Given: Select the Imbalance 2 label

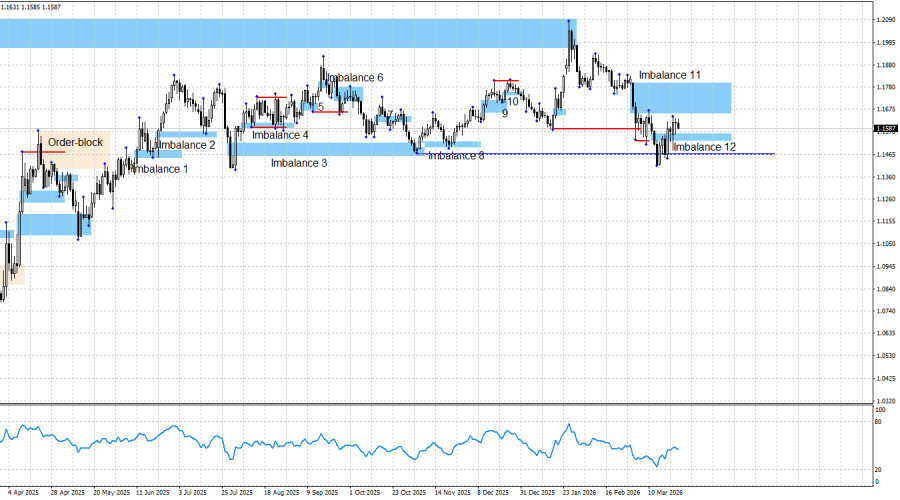Looking at the screenshot, I should pos(186,145).
